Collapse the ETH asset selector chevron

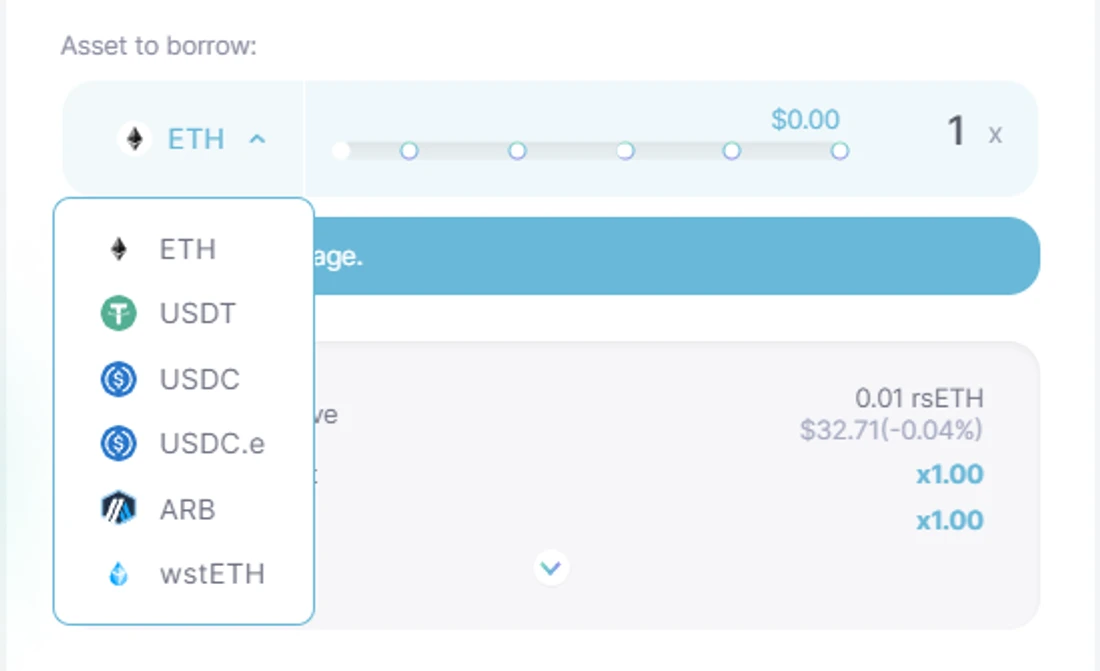pyautogui.click(x=257, y=139)
